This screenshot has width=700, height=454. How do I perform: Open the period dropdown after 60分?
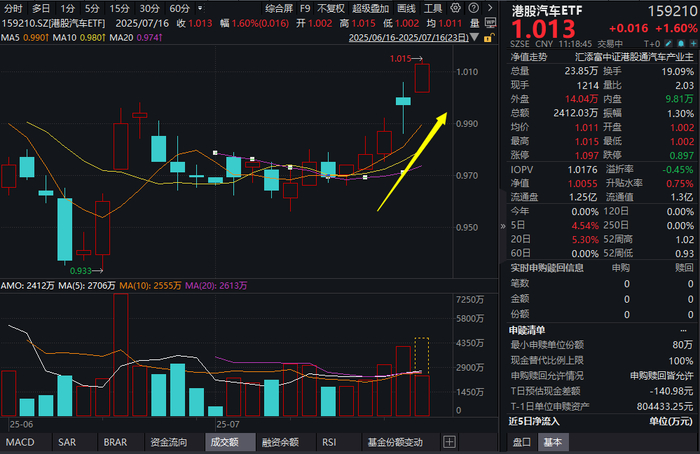click(x=200, y=8)
